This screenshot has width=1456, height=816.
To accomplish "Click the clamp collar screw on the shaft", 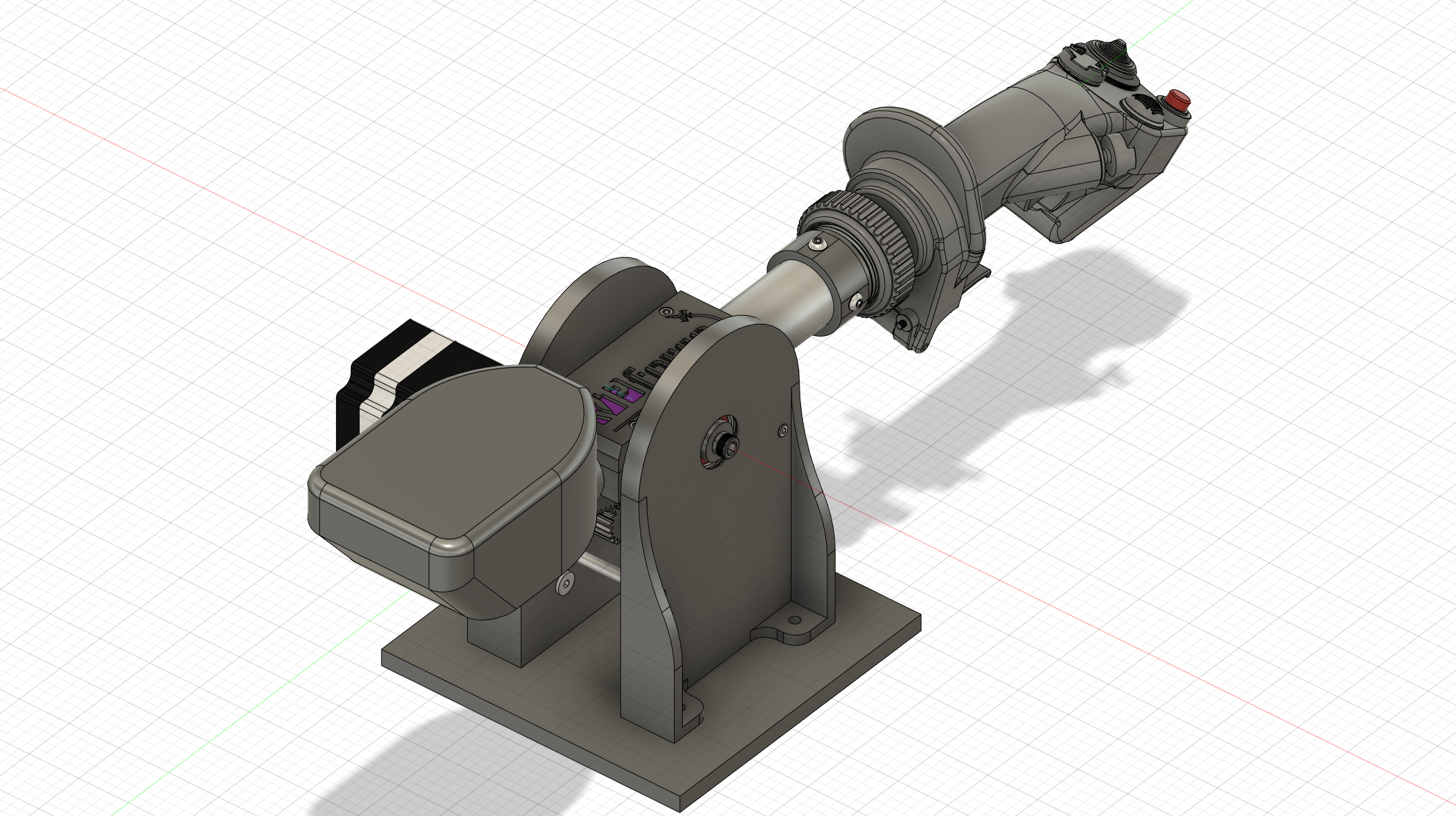I will (x=819, y=242).
